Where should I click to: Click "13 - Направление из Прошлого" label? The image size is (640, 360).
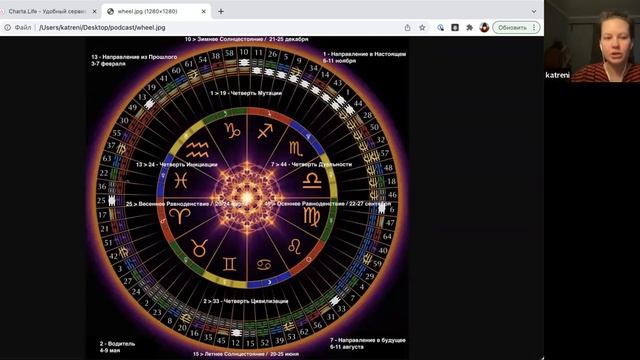tap(134, 57)
